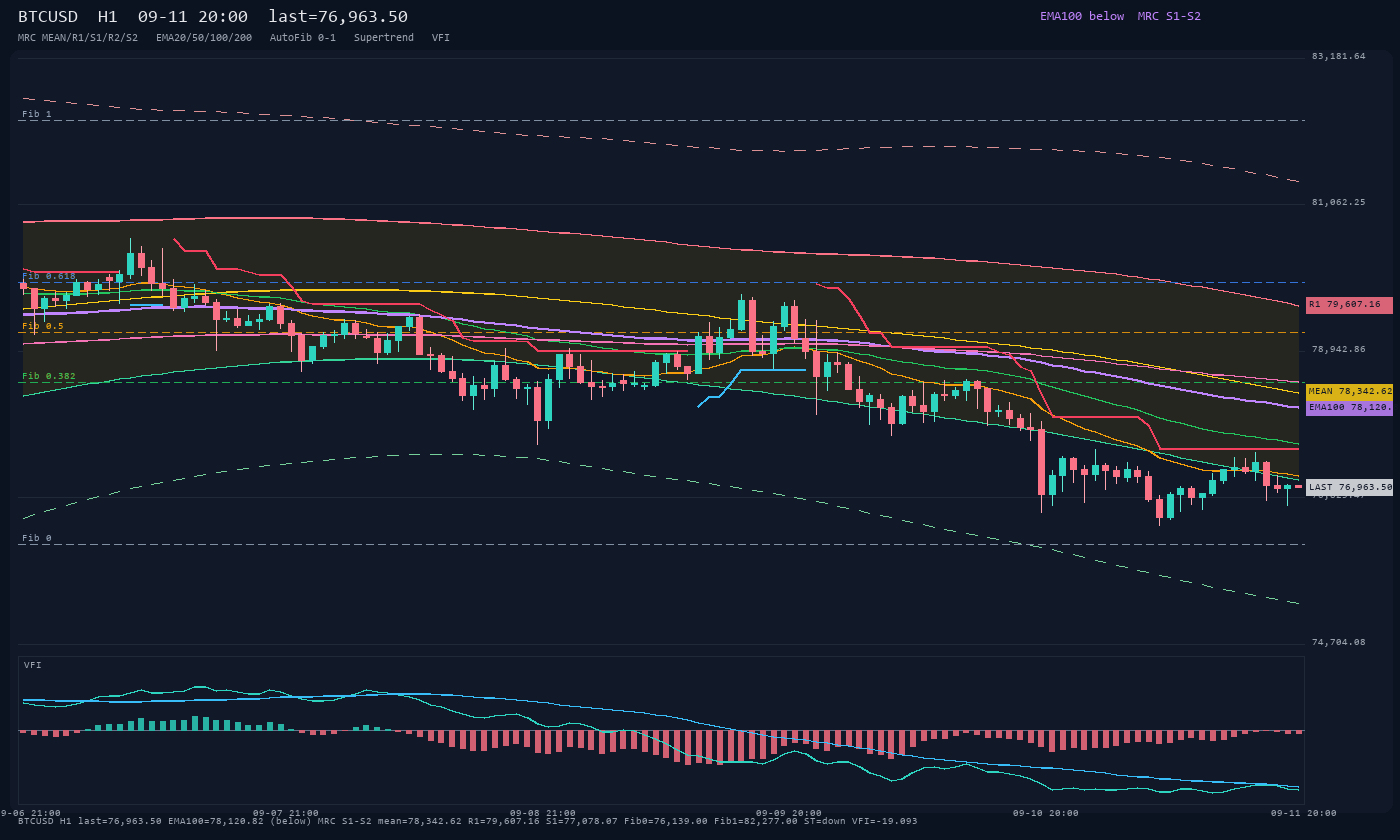Image resolution: width=1400 pixels, height=840 pixels.
Task: Select the AutoFib 0-1 legend entry
Action: point(303,38)
